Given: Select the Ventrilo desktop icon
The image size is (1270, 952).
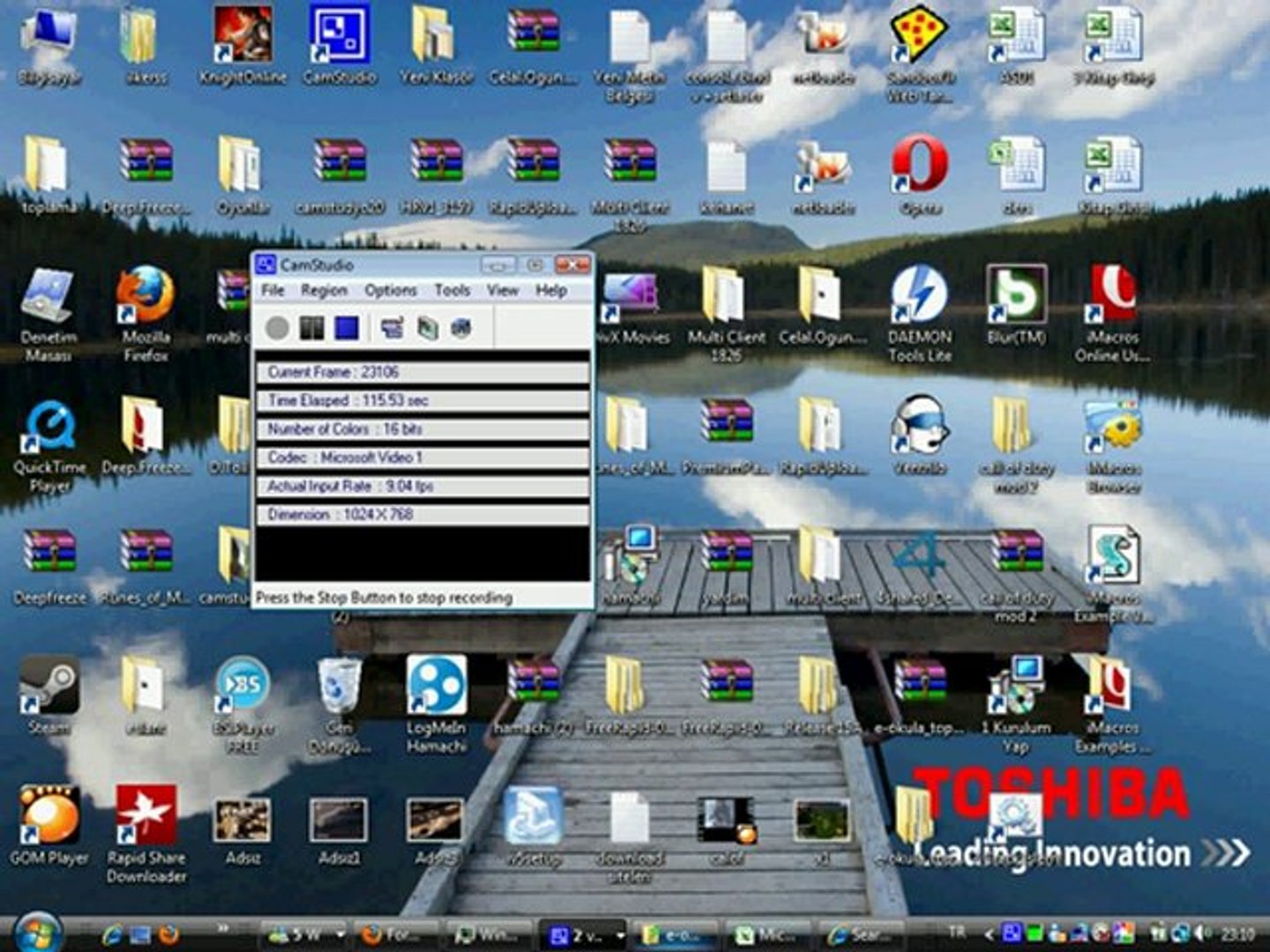Looking at the screenshot, I should (x=920, y=435).
